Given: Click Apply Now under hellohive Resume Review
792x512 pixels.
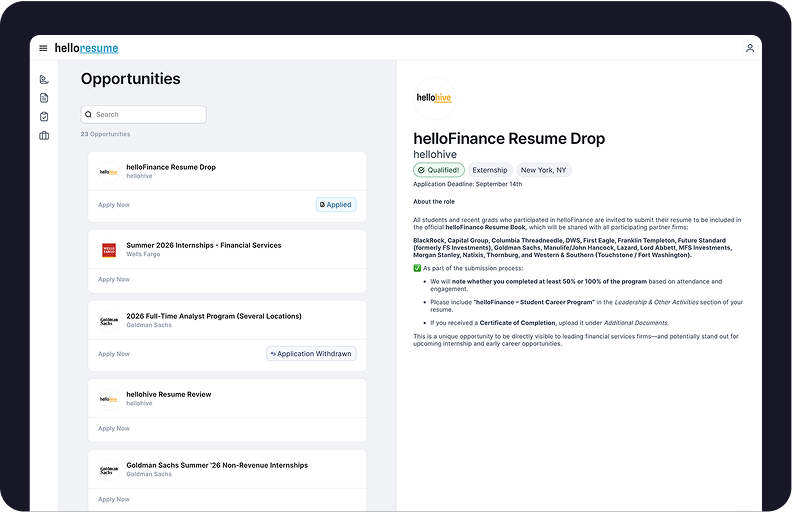Looking at the screenshot, I should point(114,428).
